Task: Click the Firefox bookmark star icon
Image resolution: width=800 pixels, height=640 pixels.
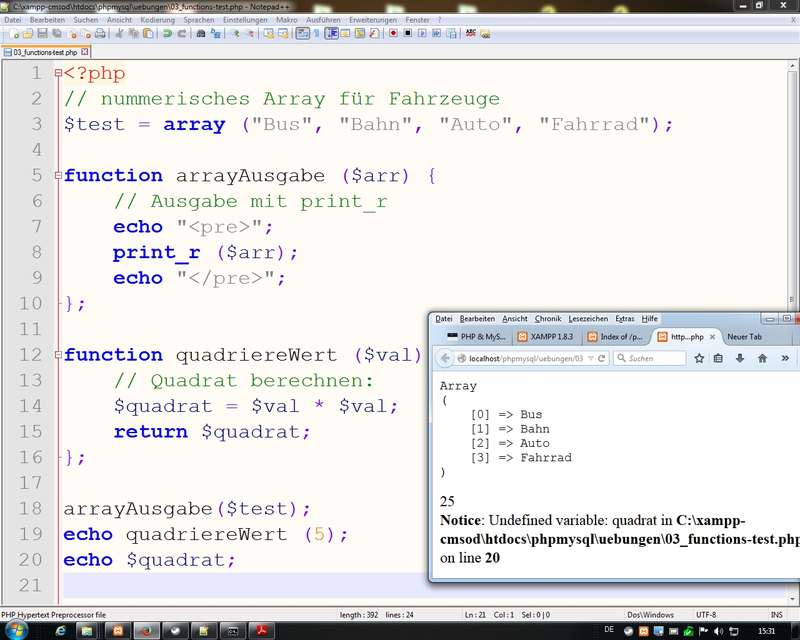Action: tap(697, 358)
